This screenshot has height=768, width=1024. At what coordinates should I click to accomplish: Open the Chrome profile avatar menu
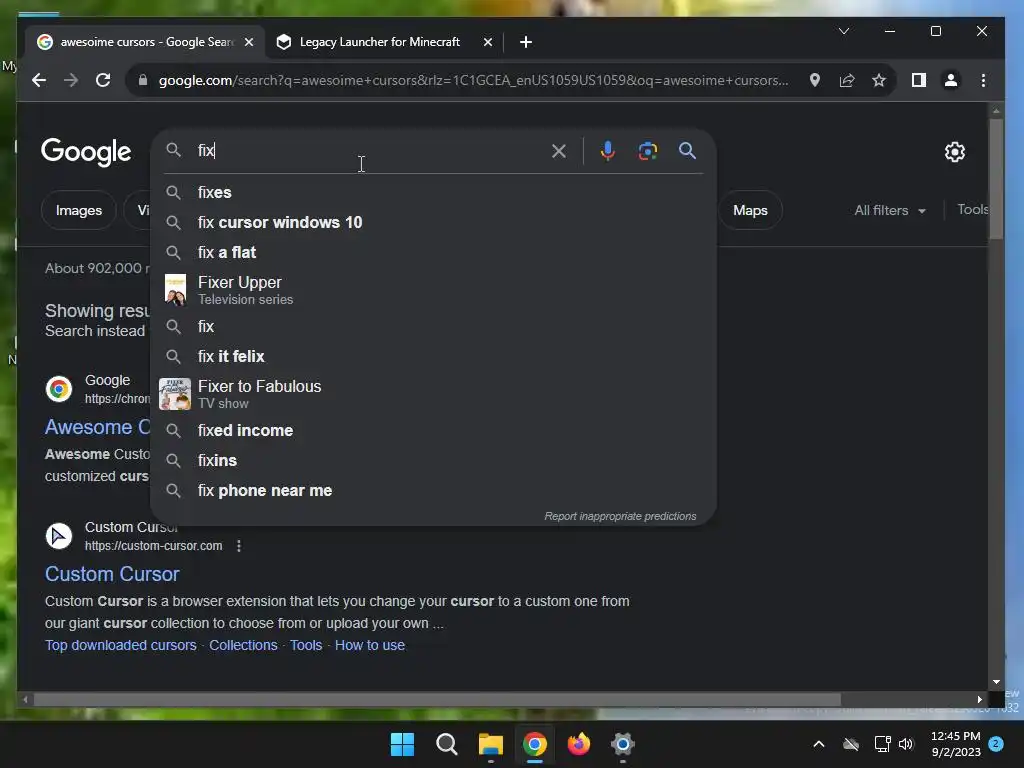click(951, 80)
